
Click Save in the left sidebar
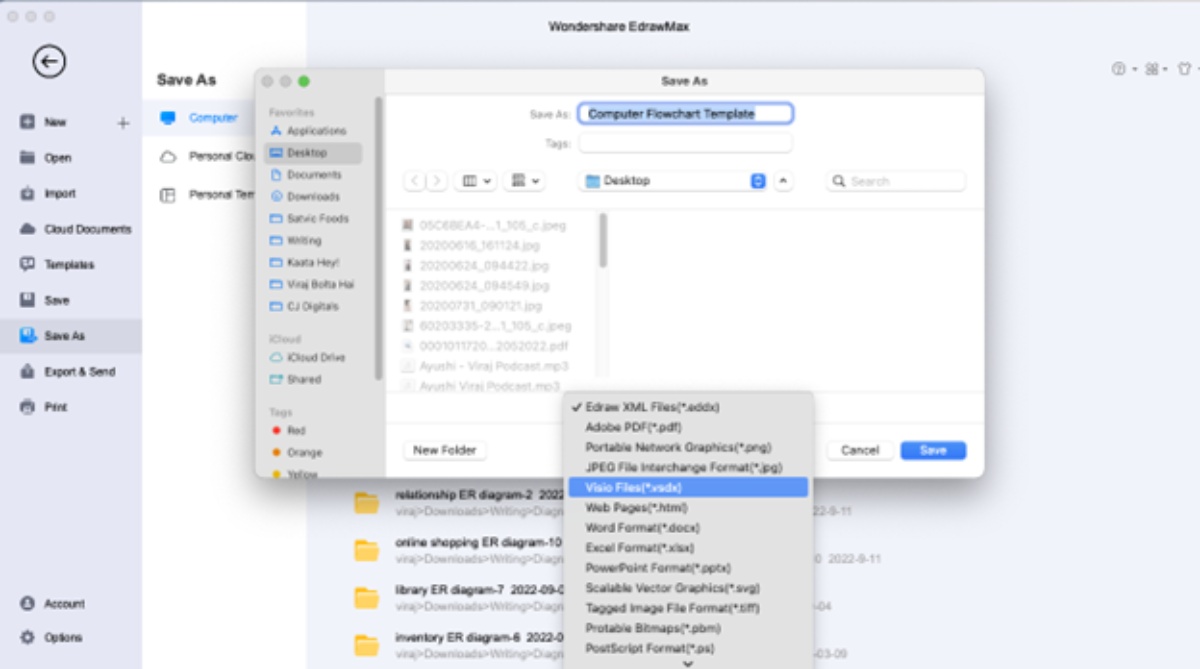(45, 300)
